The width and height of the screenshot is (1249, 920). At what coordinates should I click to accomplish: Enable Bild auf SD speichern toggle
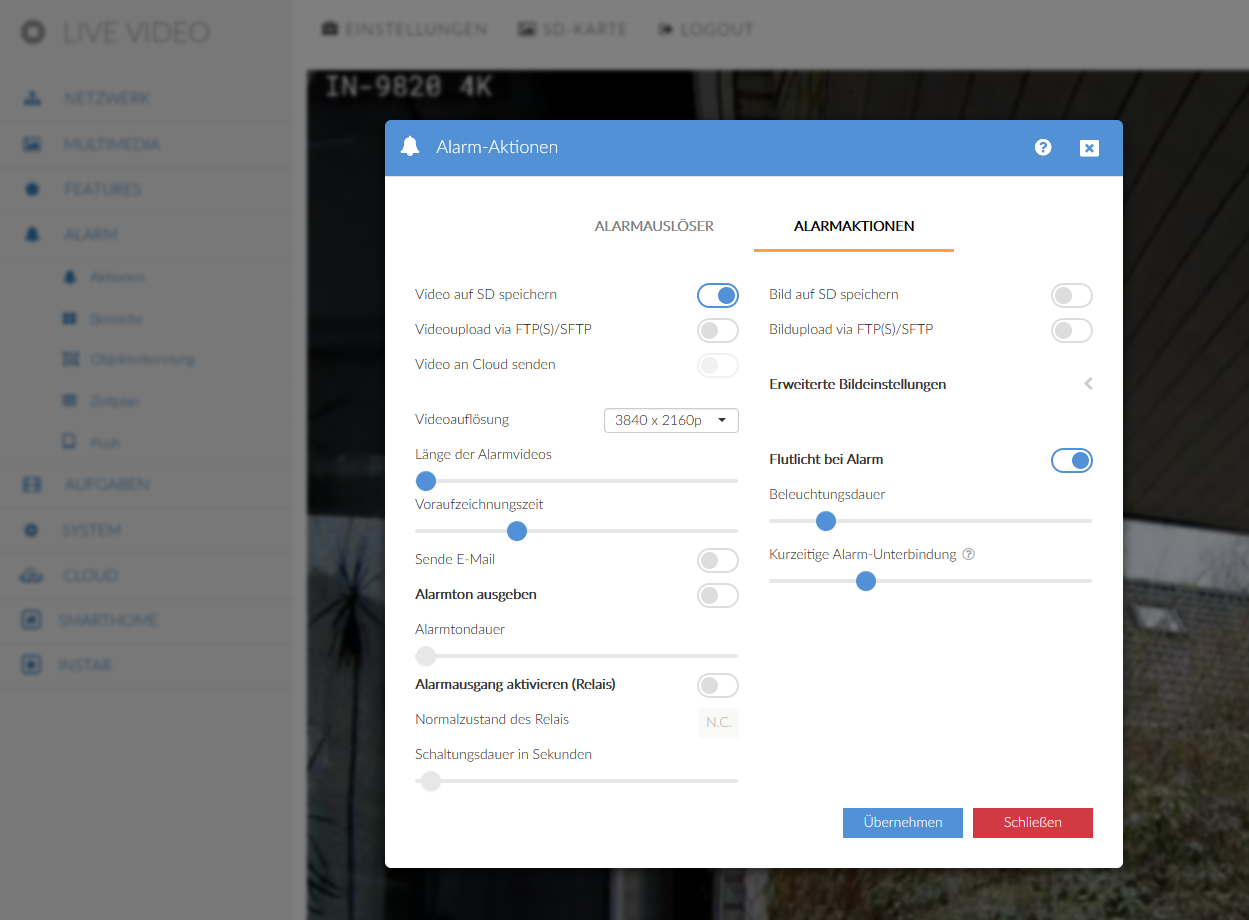[x=1071, y=295]
